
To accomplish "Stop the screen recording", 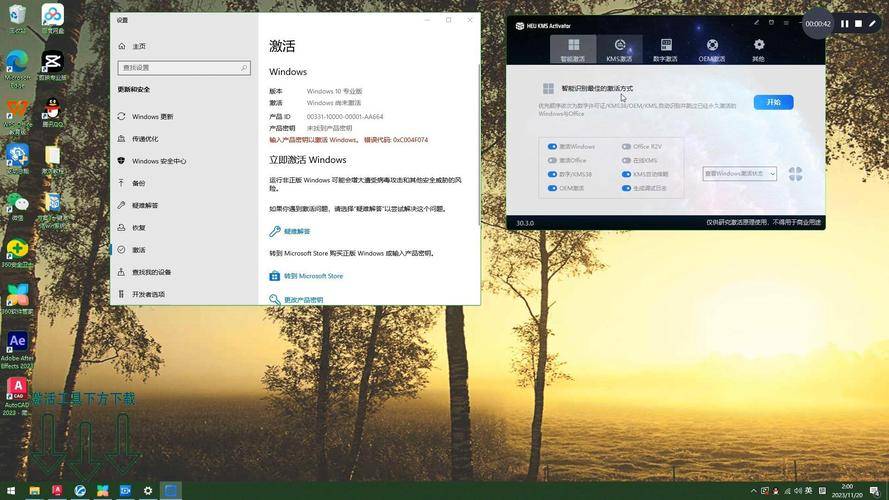I will point(858,24).
